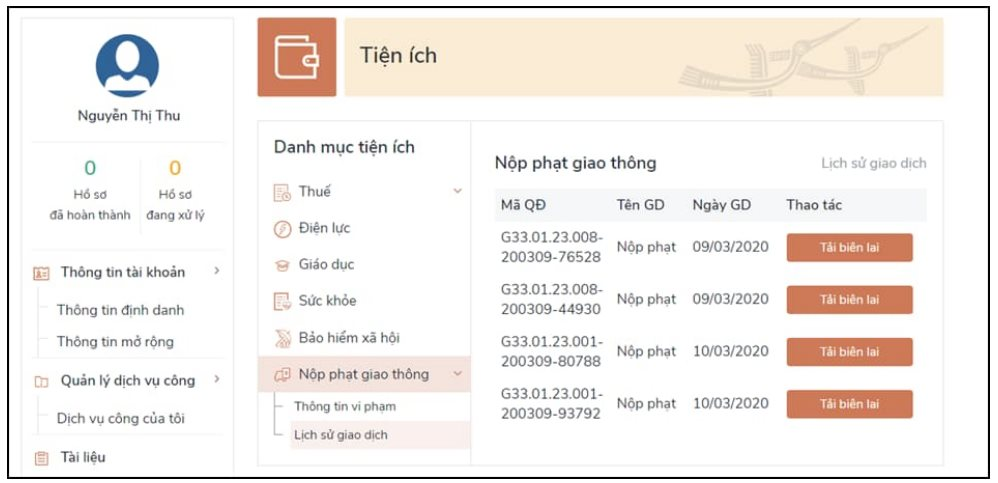Expand Thông tin tài khoản arrow
Image resolution: width=998 pixels, height=483 pixels.
tap(217, 271)
